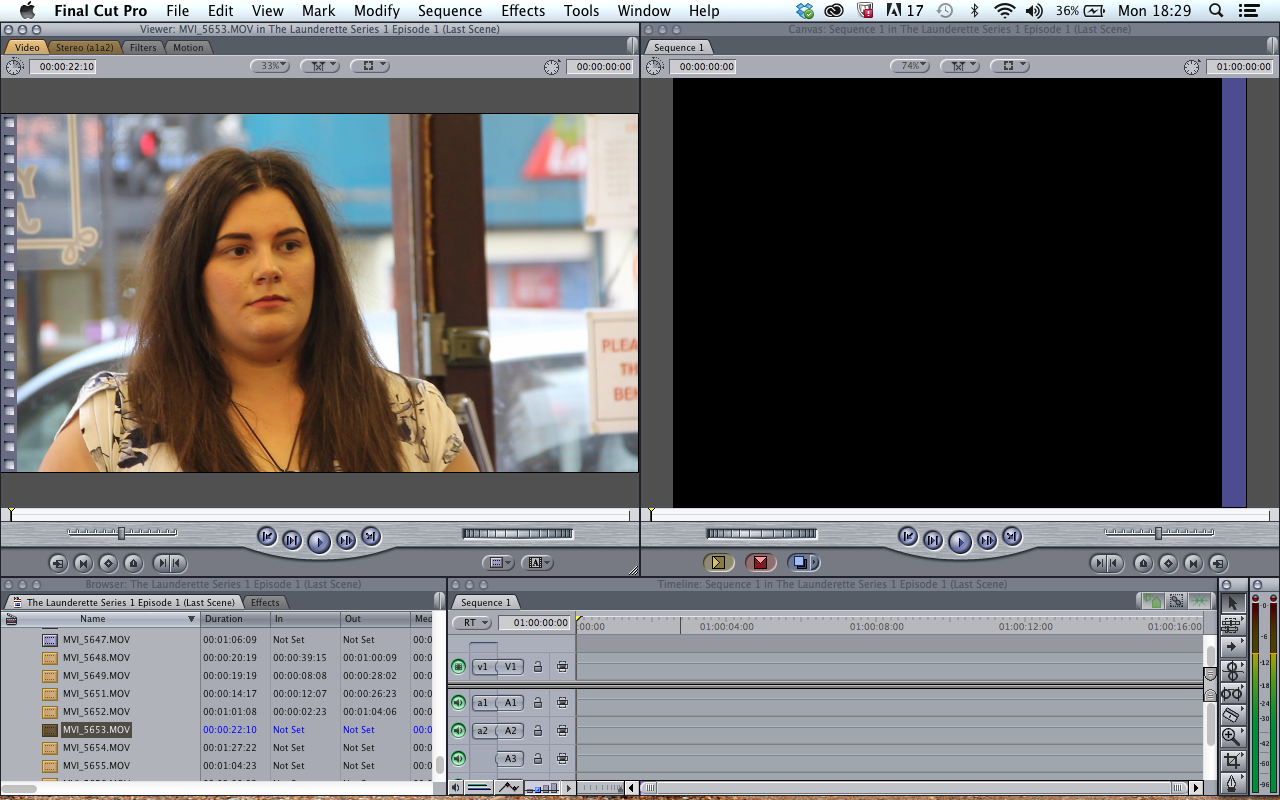The width and height of the screenshot is (1280, 800).
Task: Click the Canvas shuttle control slider
Action: 1158,533
